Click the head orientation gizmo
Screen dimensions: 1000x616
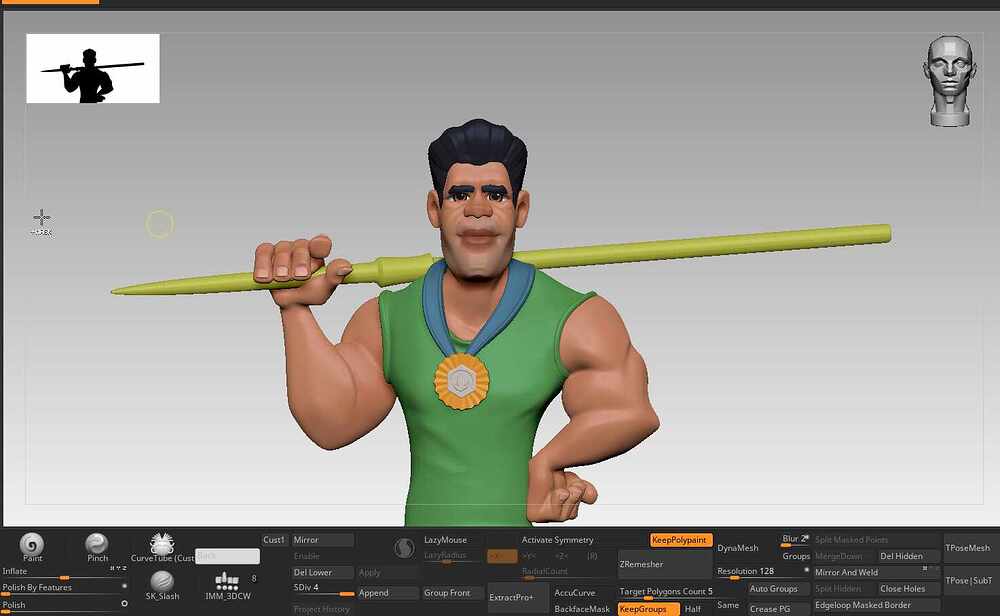[x=950, y=81]
